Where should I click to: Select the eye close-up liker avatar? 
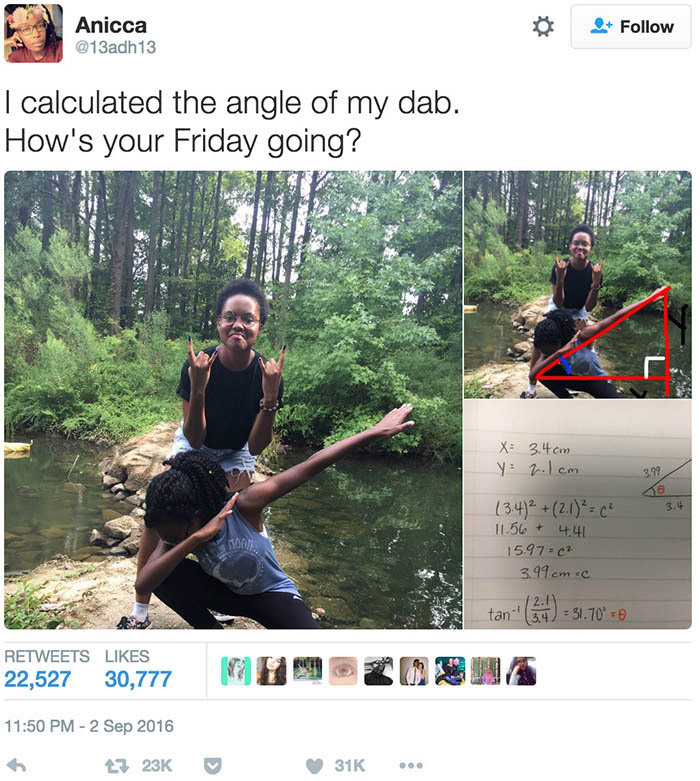coord(343,671)
